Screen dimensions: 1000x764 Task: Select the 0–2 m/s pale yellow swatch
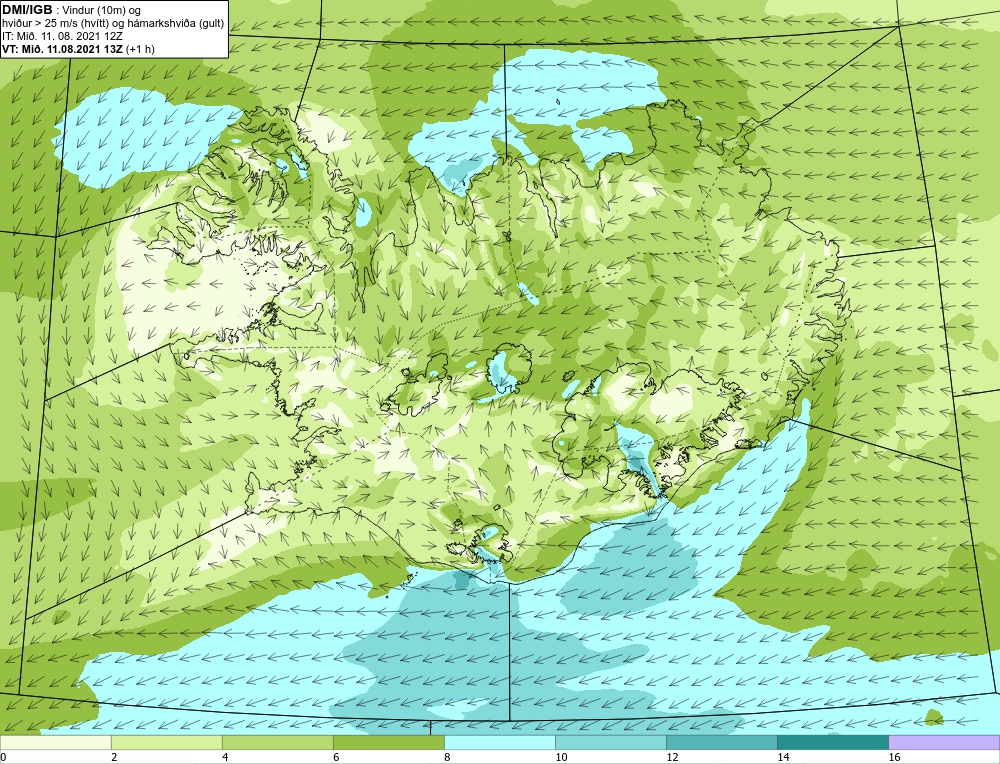coord(55,742)
